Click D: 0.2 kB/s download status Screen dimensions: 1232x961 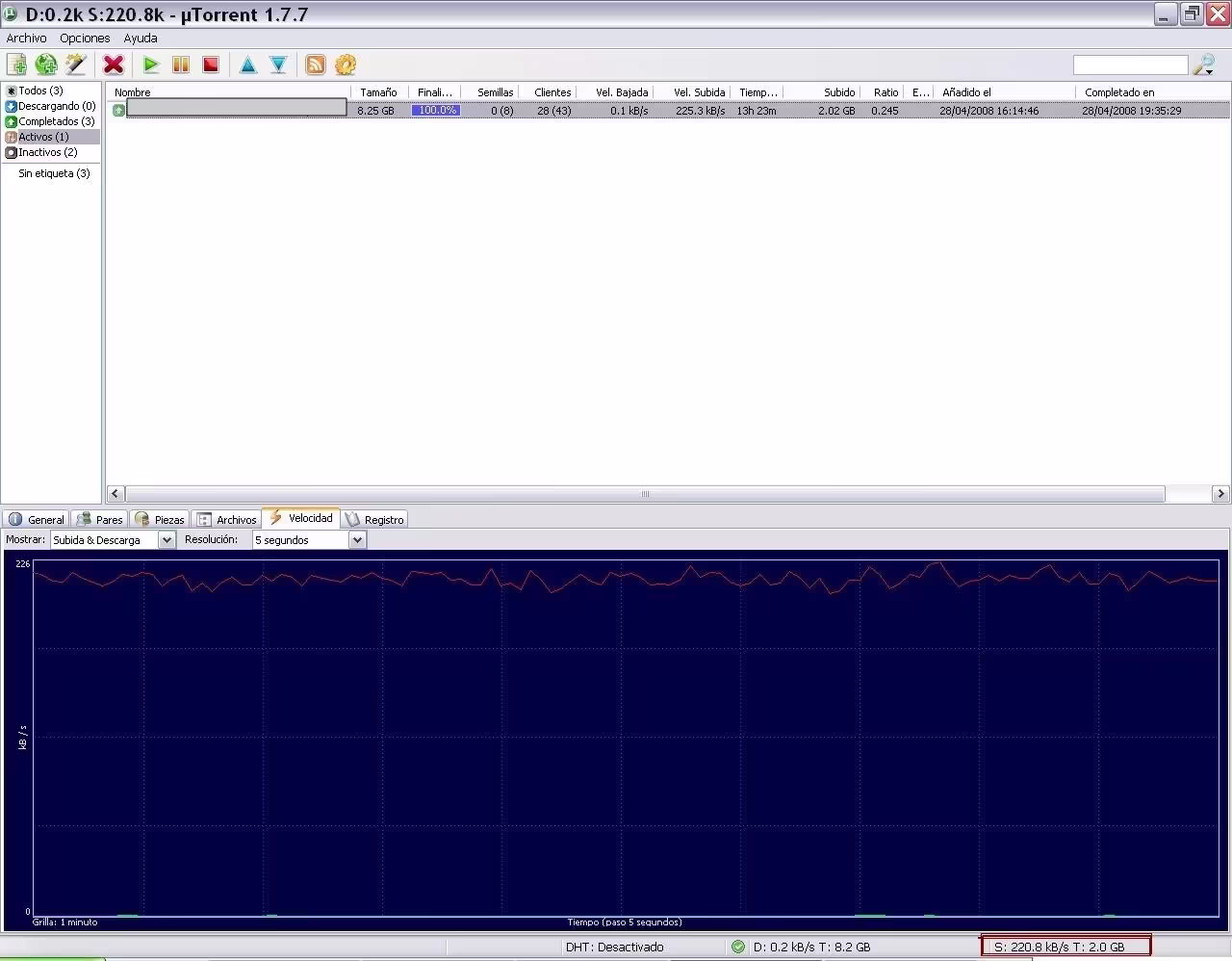[x=811, y=947]
